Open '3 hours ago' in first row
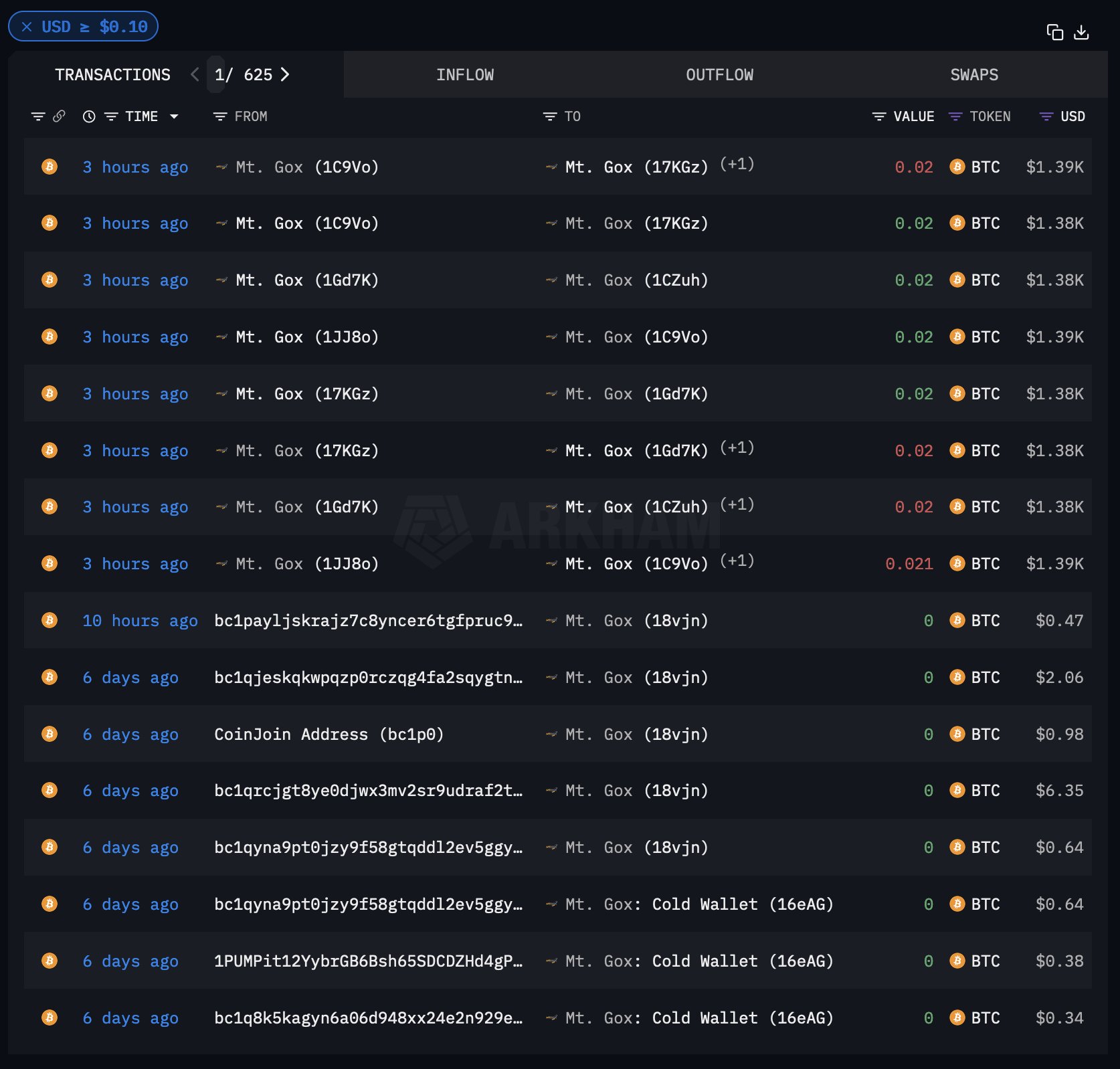 [135, 167]
